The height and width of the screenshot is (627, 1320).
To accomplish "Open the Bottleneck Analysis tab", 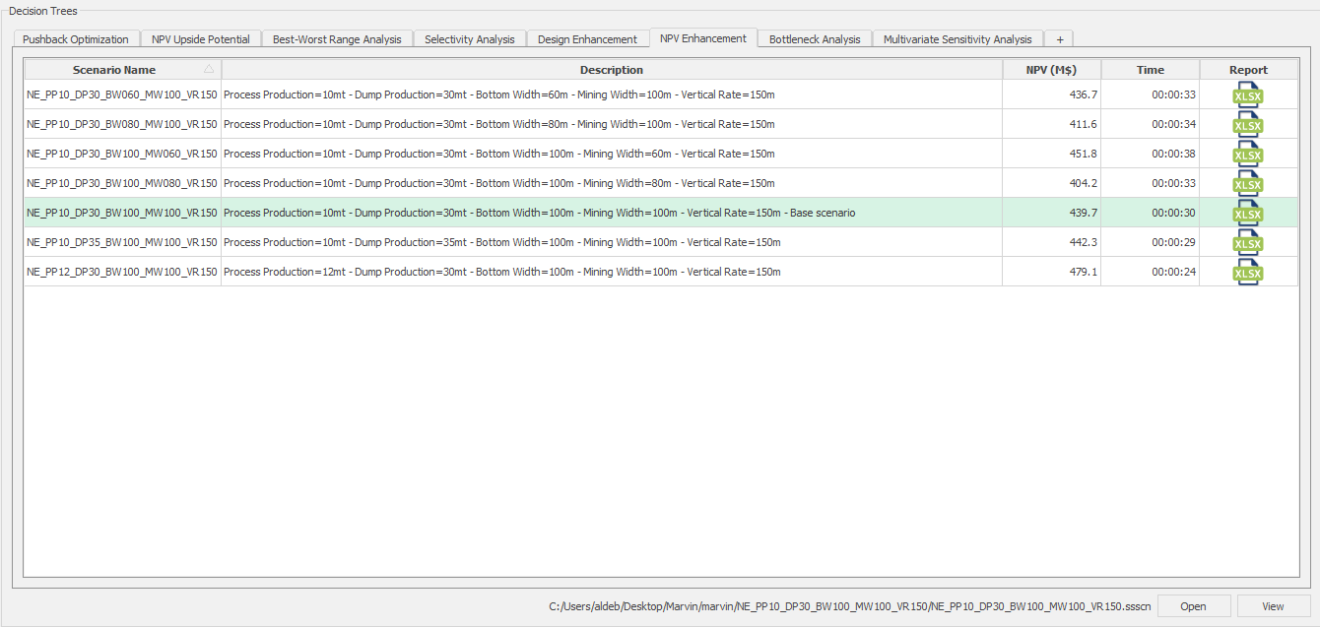I will [814, 38].
